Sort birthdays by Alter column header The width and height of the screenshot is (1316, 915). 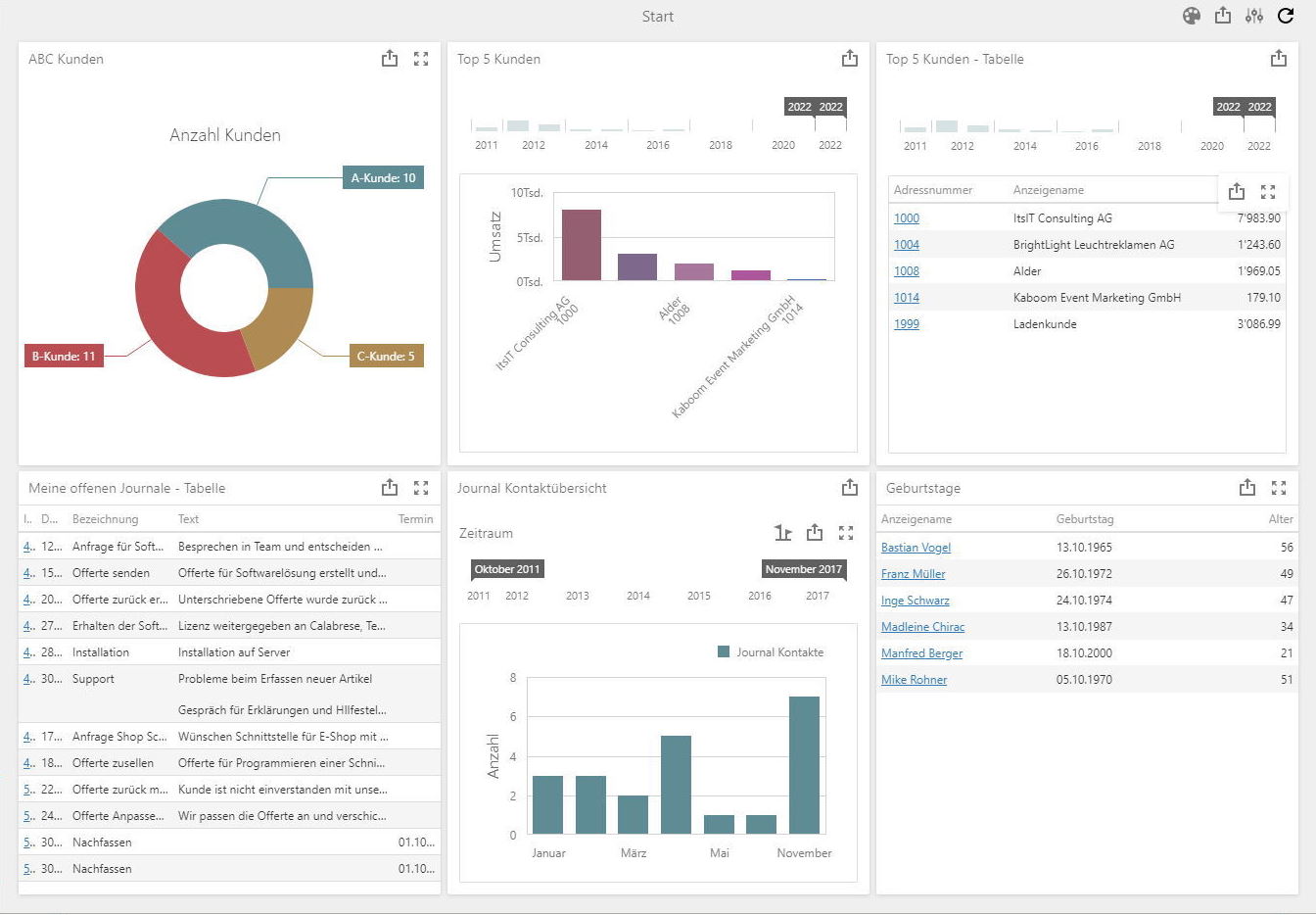[x=1281, y=519]
